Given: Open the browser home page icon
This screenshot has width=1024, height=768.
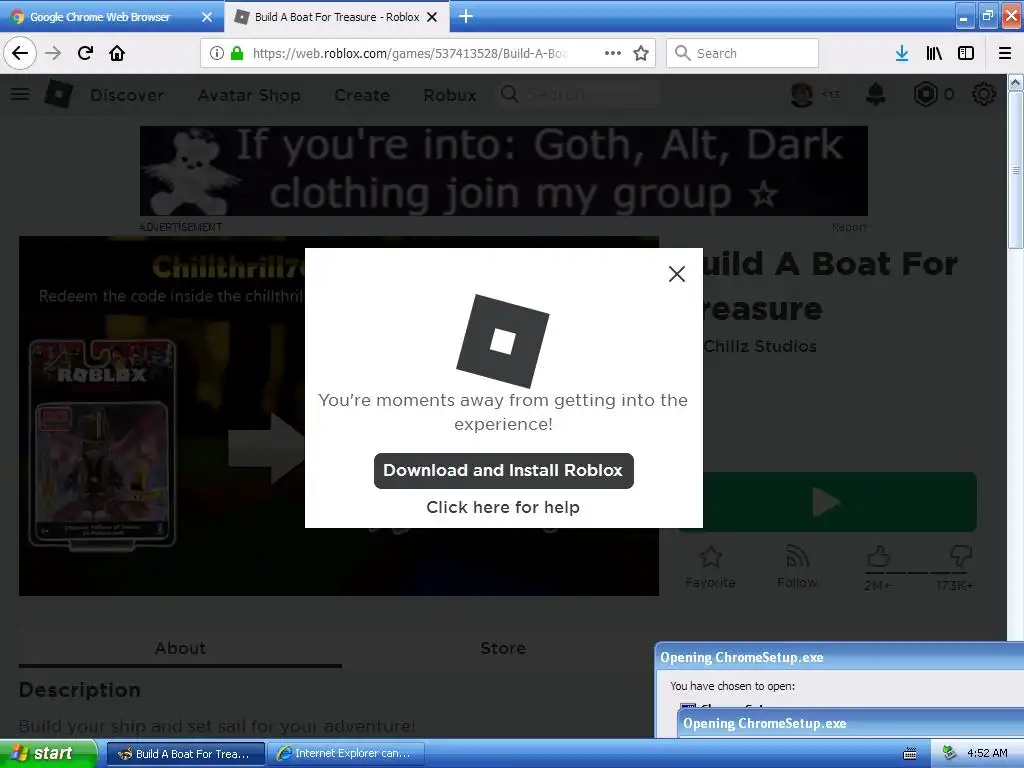Looking at the screenshot, I should click(117, 53).
